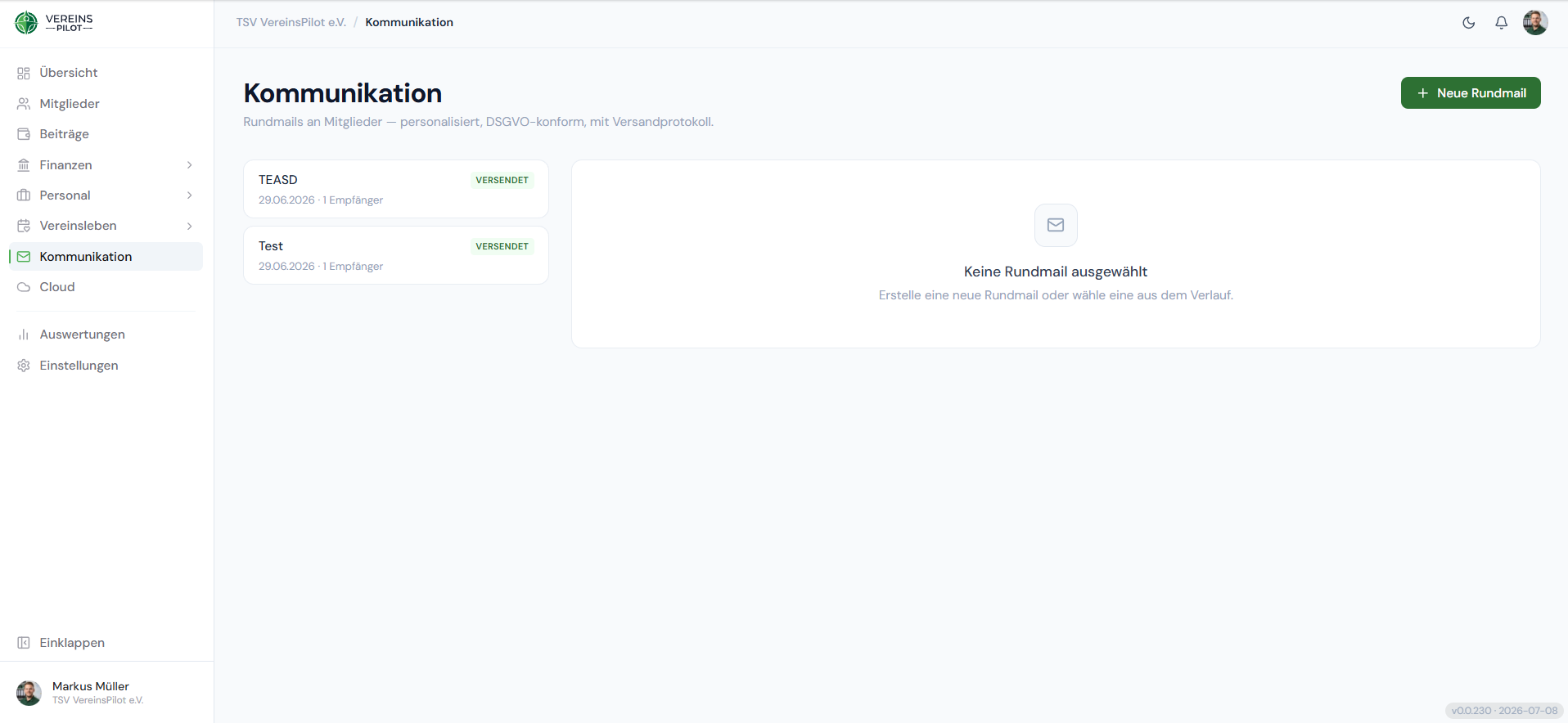The image size is (1568, 723).
Task: Click the Beiträge wallet icon
Action: (24, 134)
